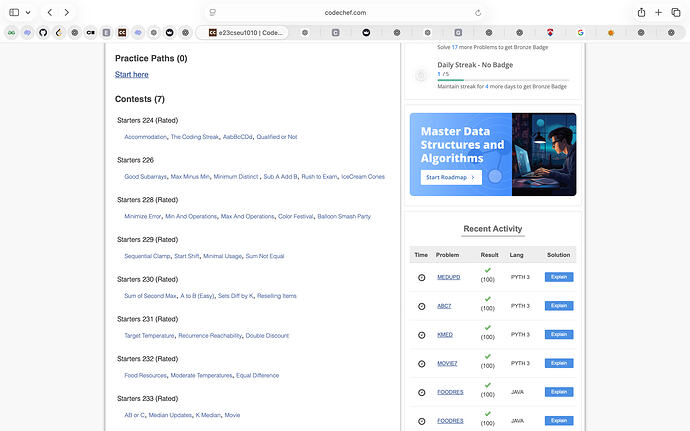Open the Reselling Items problem link
Image resolution: width=690 pixels, height=431 pixels.
click(277, 296)
